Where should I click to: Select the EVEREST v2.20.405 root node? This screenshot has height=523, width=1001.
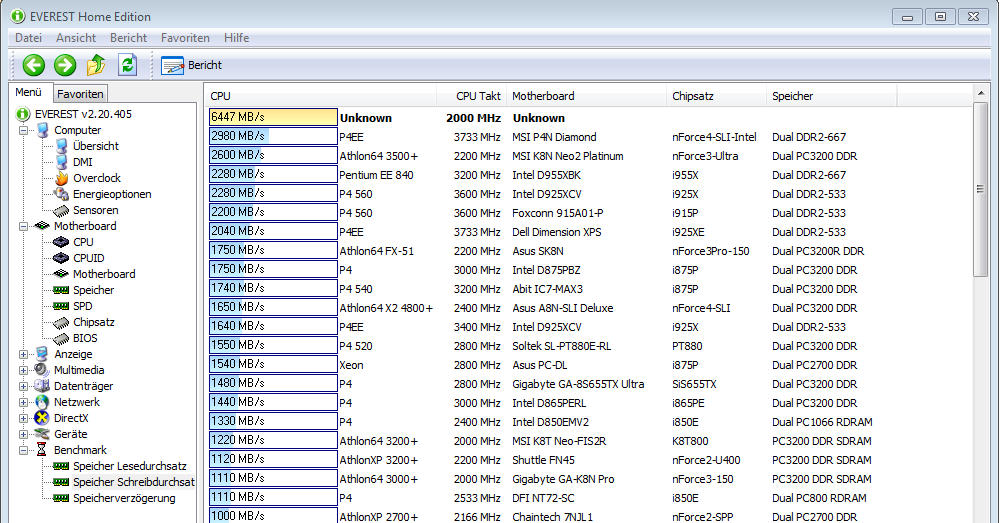[x=83, y=114]
